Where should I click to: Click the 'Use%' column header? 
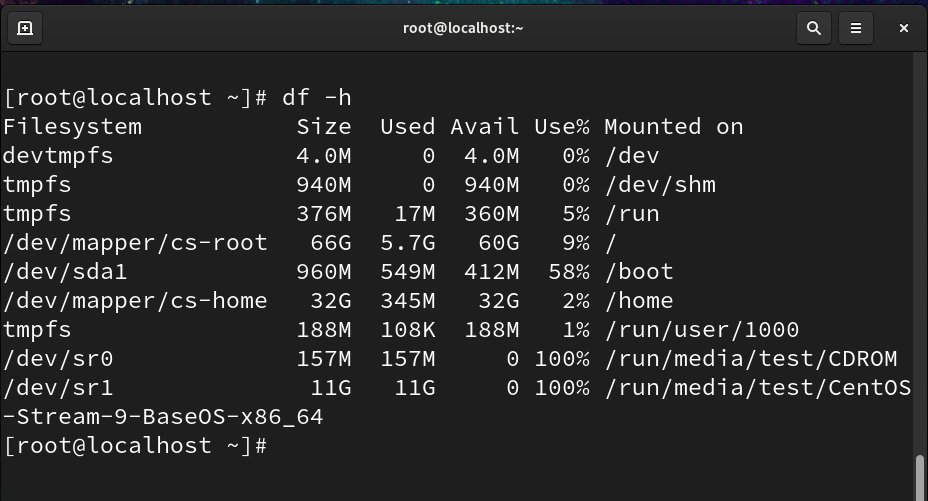[x=561, y=127]
